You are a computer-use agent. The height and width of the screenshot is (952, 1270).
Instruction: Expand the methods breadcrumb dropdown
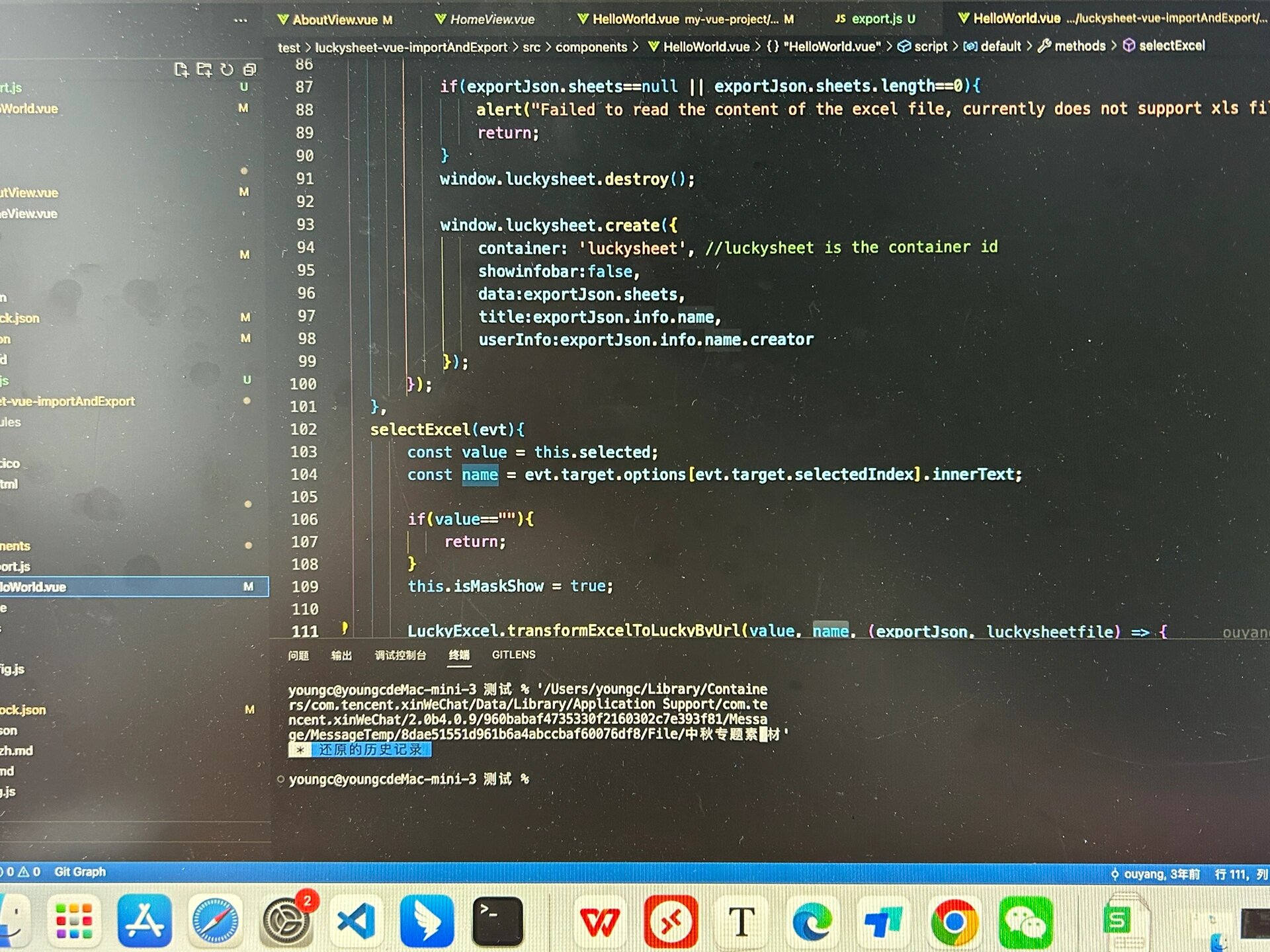[x=1072, y=46]
